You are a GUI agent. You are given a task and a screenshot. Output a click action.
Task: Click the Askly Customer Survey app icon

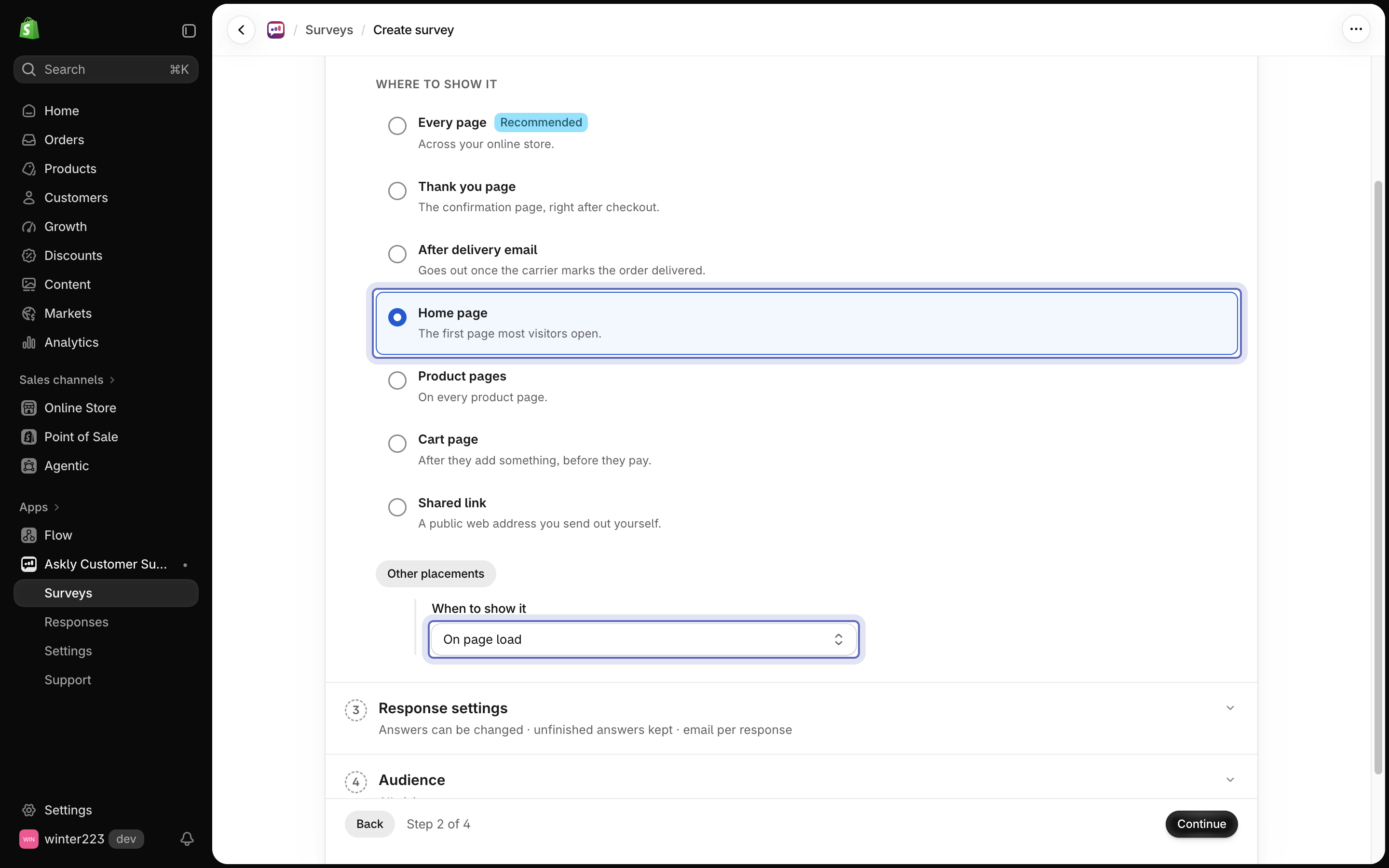pos(29,564)
